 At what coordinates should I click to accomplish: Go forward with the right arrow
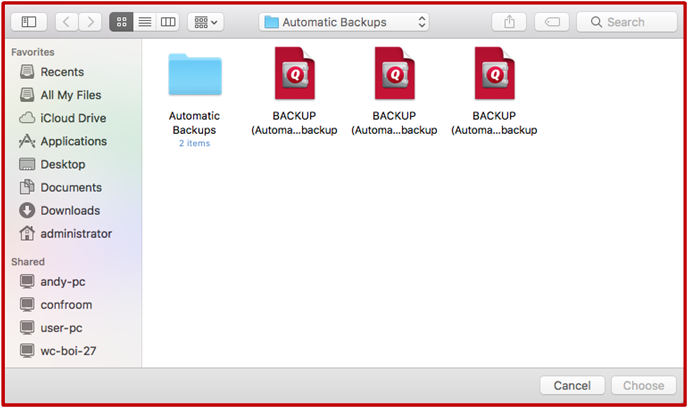[90, 21]
